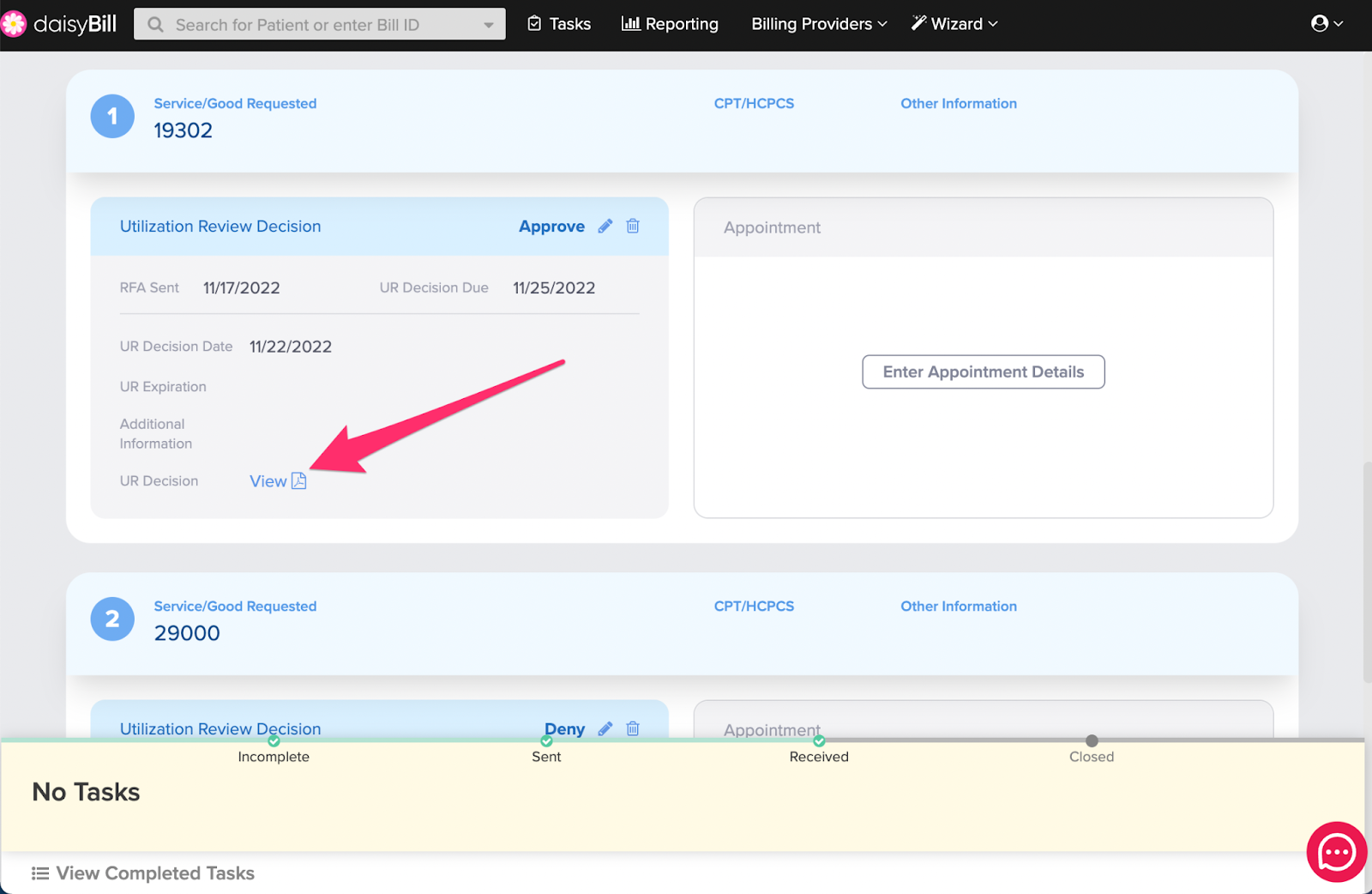Edit the Approve utilization review decision
This screenshot has width=1372, height=894.
click(x=605, y=227)
